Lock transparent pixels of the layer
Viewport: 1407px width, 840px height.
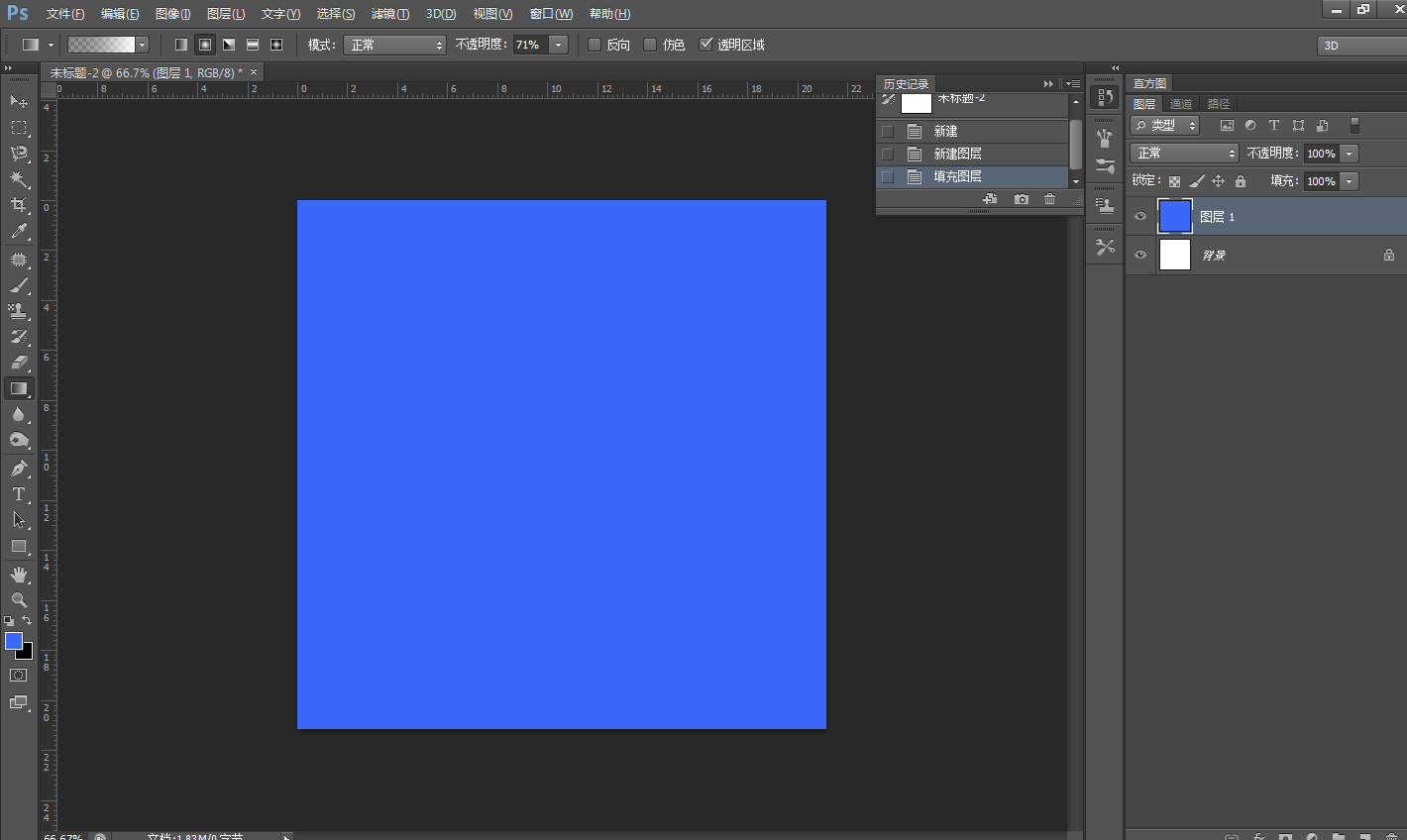click(1175, 181)
